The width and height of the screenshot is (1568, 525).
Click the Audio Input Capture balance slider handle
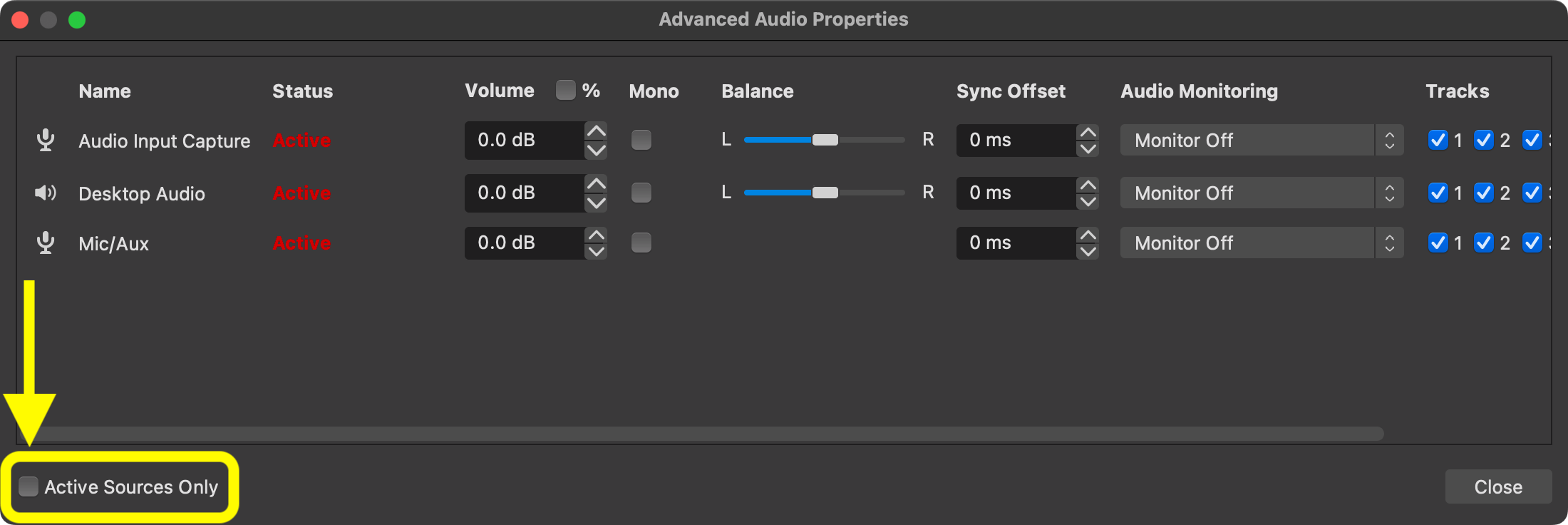825,140
